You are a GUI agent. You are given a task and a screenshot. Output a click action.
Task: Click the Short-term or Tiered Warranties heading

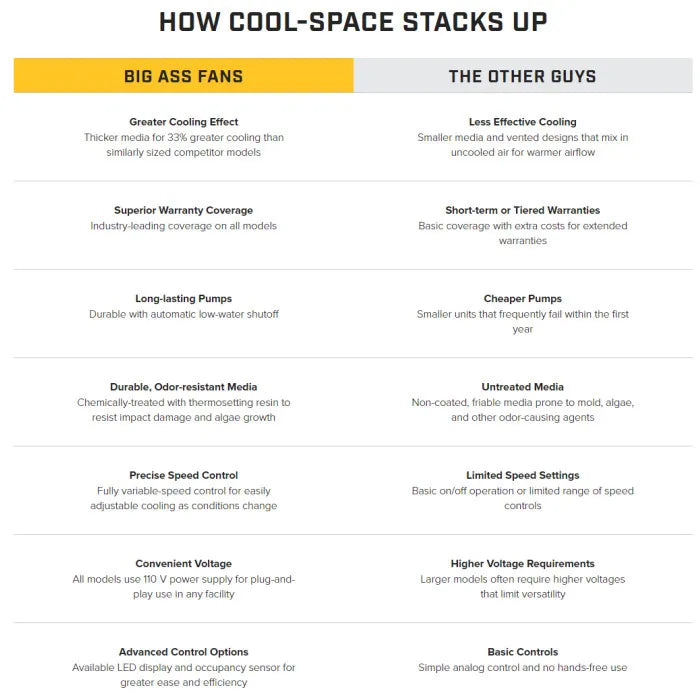coord(522,210)
